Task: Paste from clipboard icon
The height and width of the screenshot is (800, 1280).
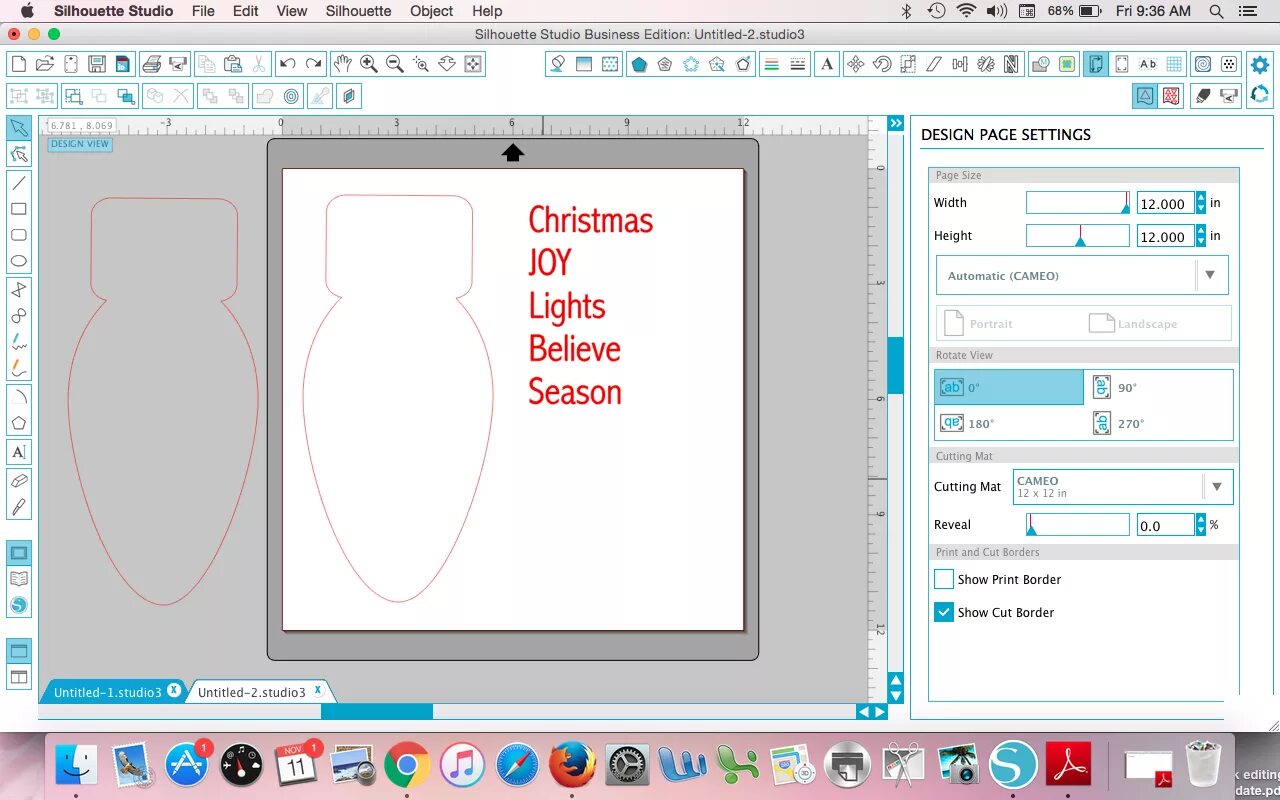Action: [232, 64]
